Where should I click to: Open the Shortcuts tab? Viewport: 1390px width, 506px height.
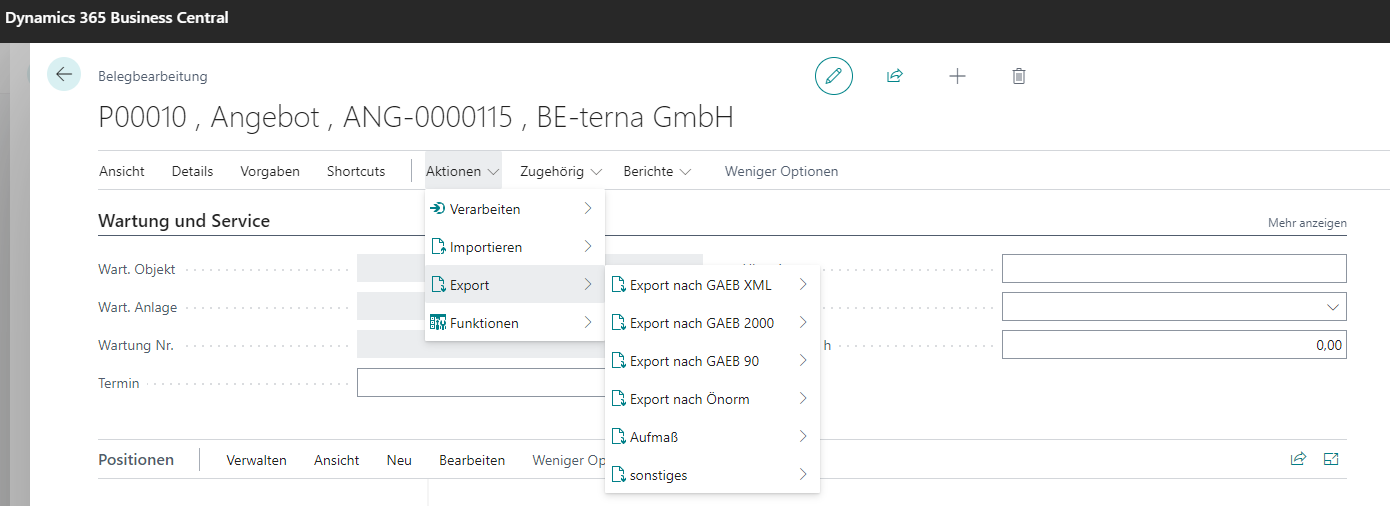pyautogui.click(x=355, y=171)
